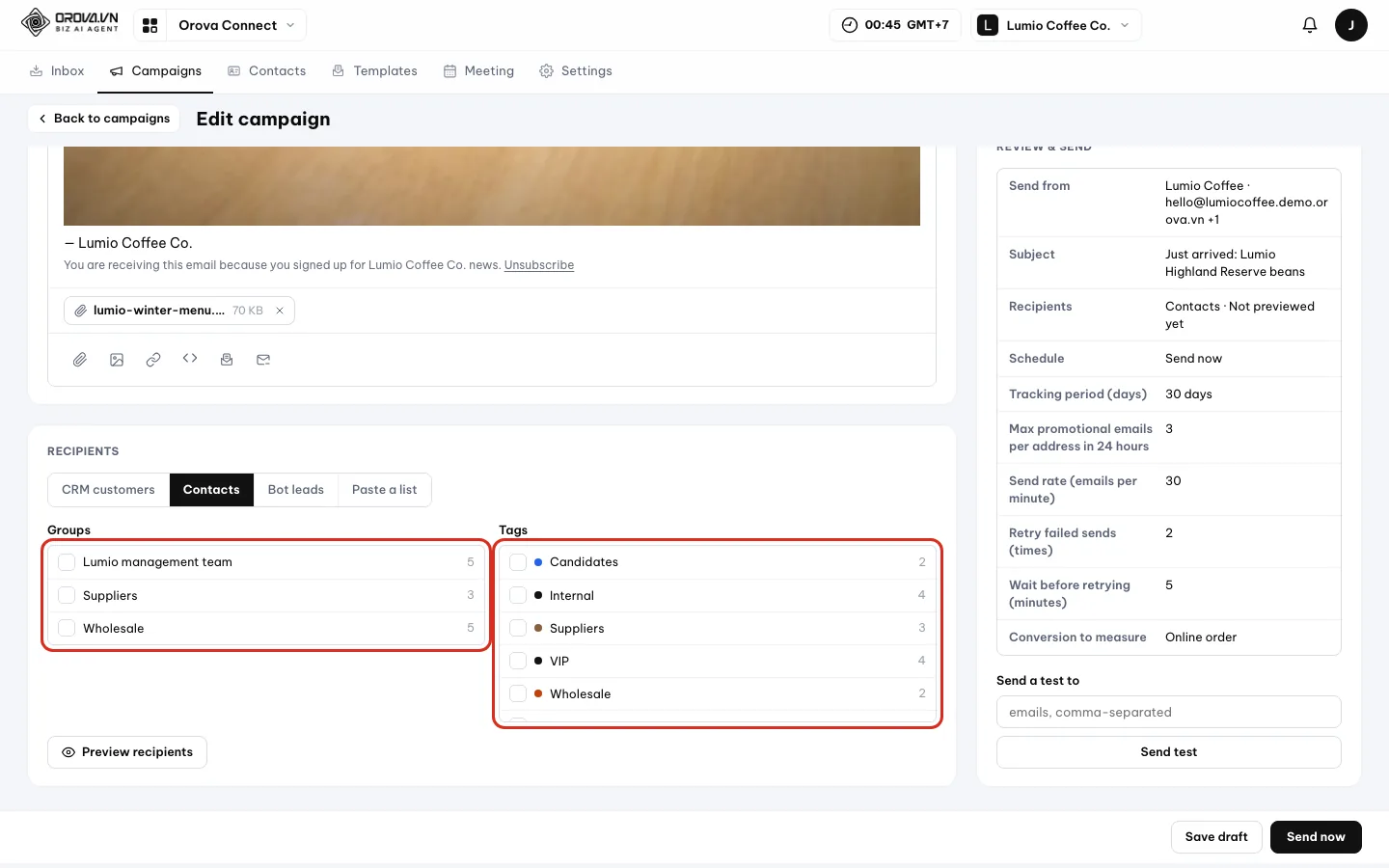
Task: Open the Templates tab
Action: 374,71
